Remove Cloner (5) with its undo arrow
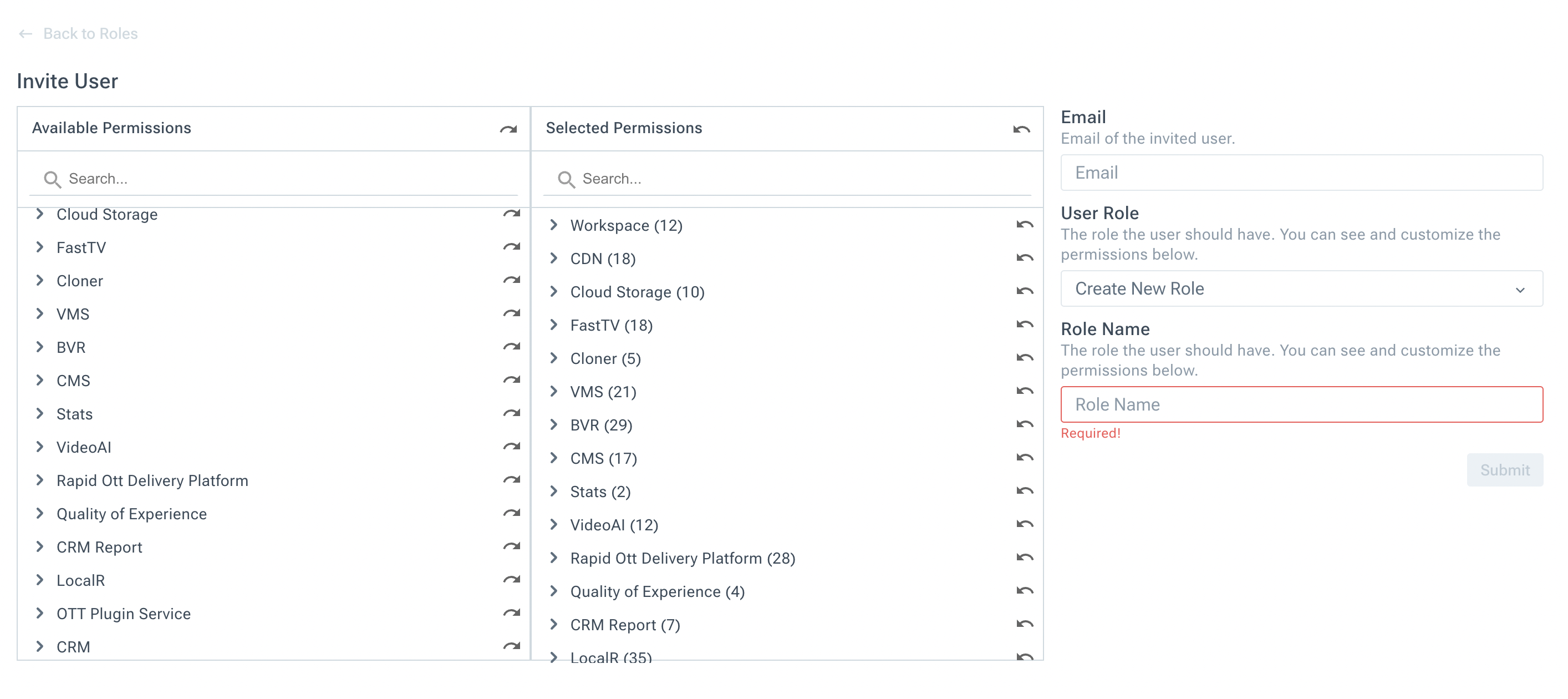 [x=1025, y=358]
